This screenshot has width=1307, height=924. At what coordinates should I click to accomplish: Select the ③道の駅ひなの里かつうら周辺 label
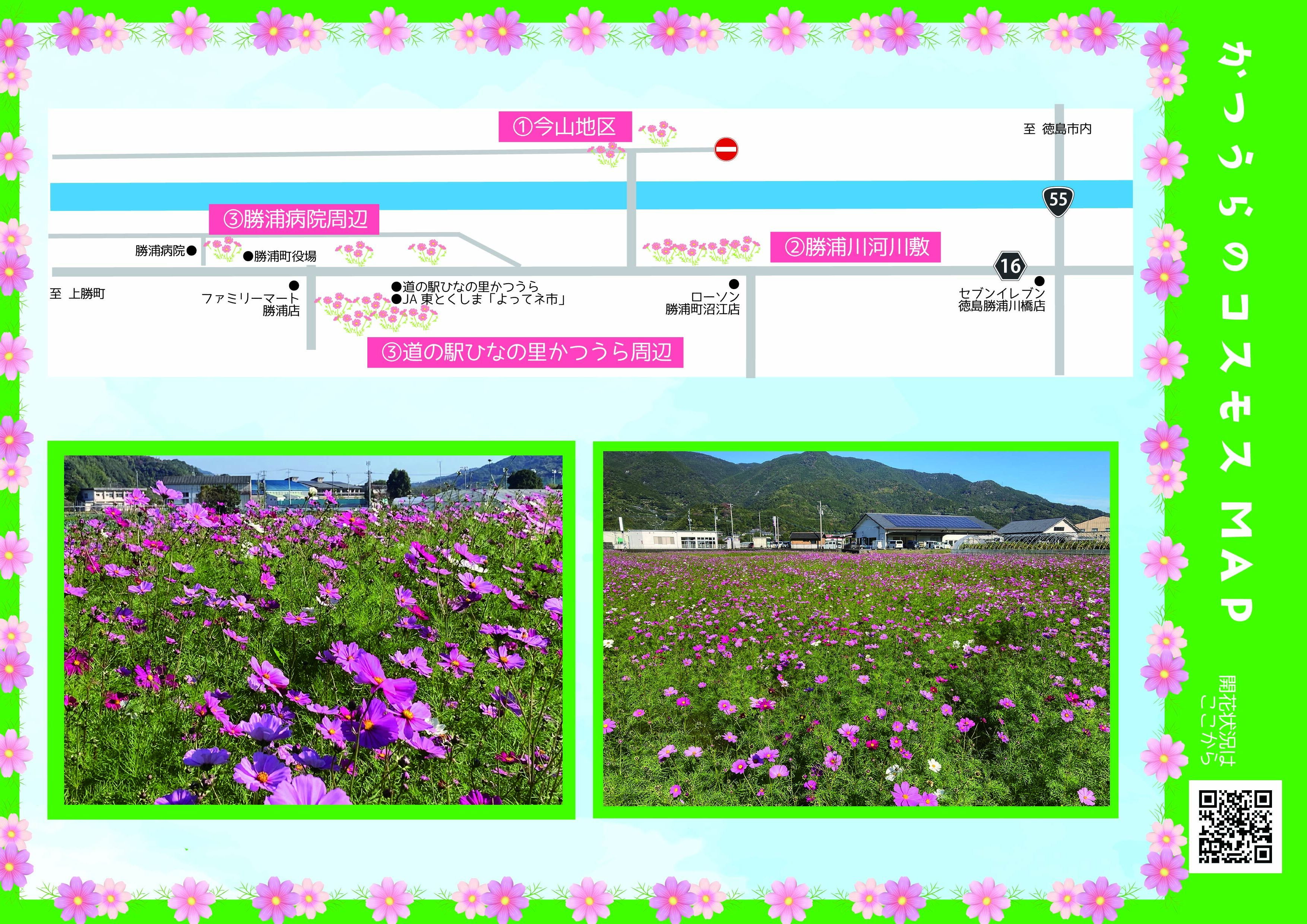(x=525, y=352)
